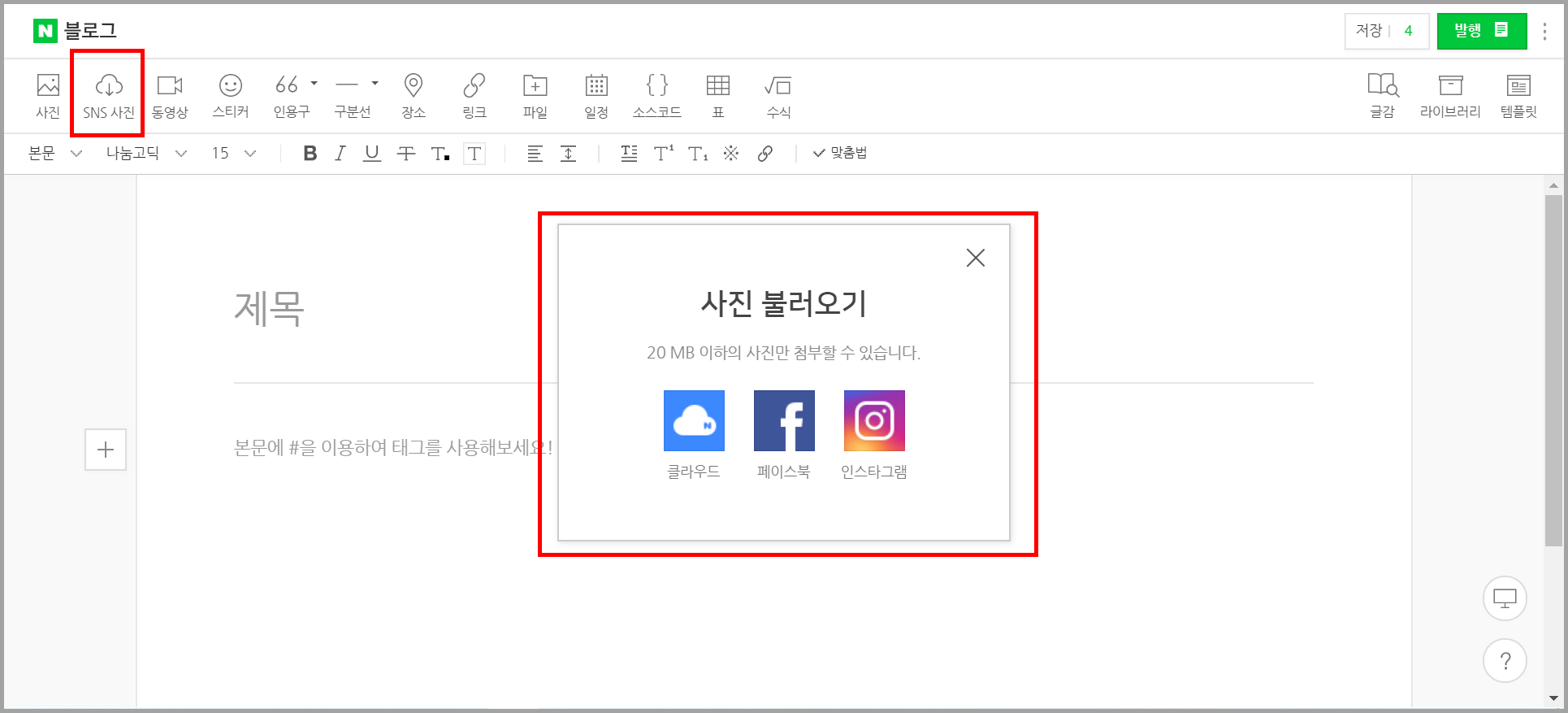This screenshot has height=713, width=1568.
Task: Open the list formatting option
Action: coord(629,153)
